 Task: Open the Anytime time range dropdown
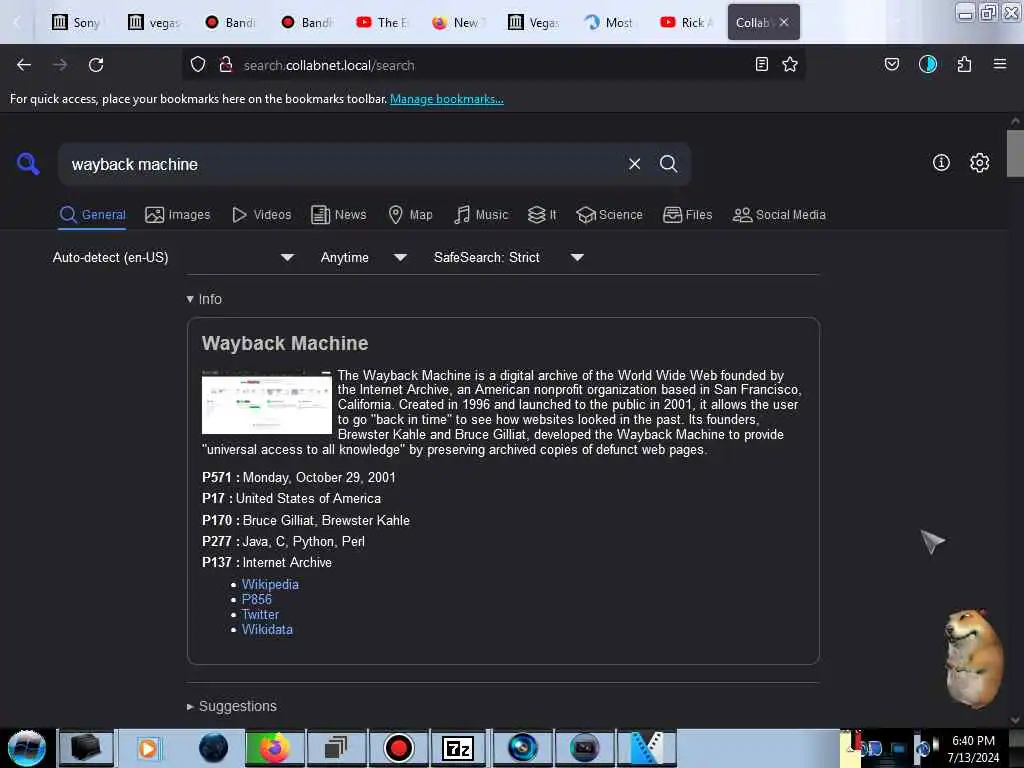point(364,257)
